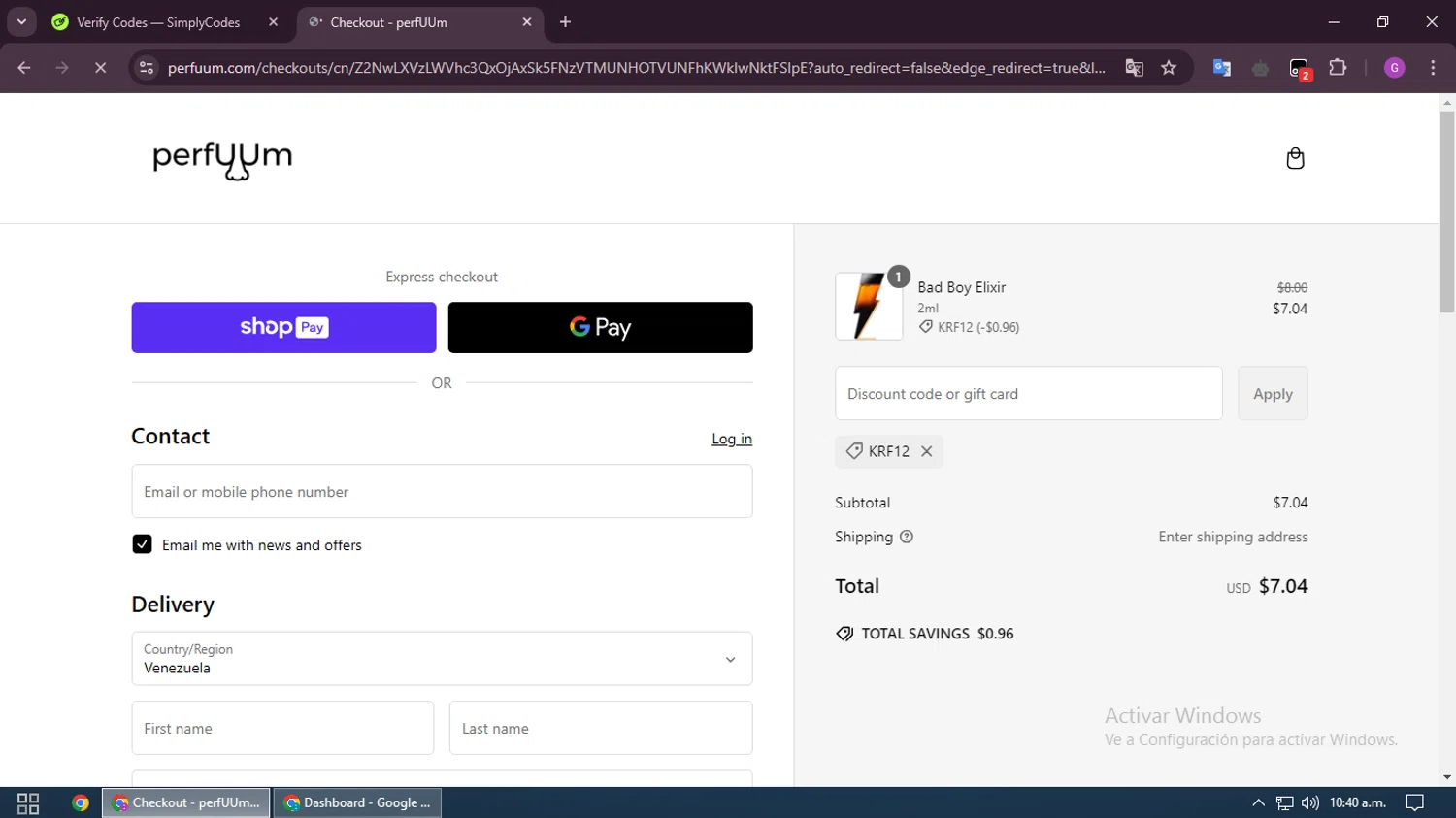
Task: Click the pinned Chrome icon in taskbar
Action: point(81,802)
